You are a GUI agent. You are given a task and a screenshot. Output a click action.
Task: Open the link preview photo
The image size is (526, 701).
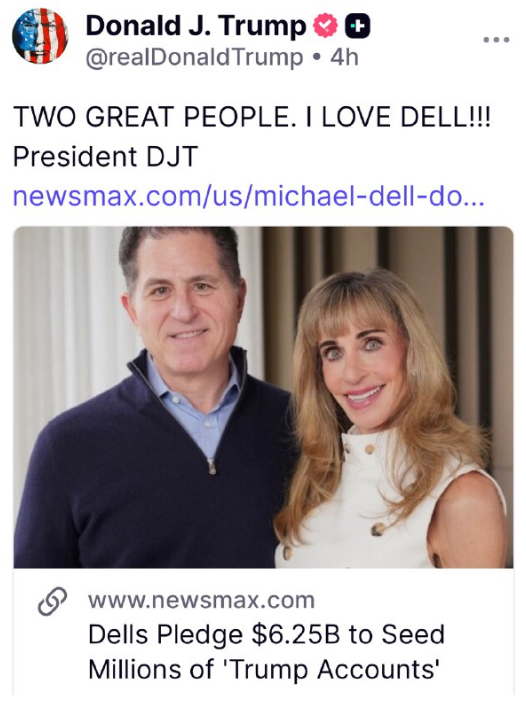coord(263,397)
